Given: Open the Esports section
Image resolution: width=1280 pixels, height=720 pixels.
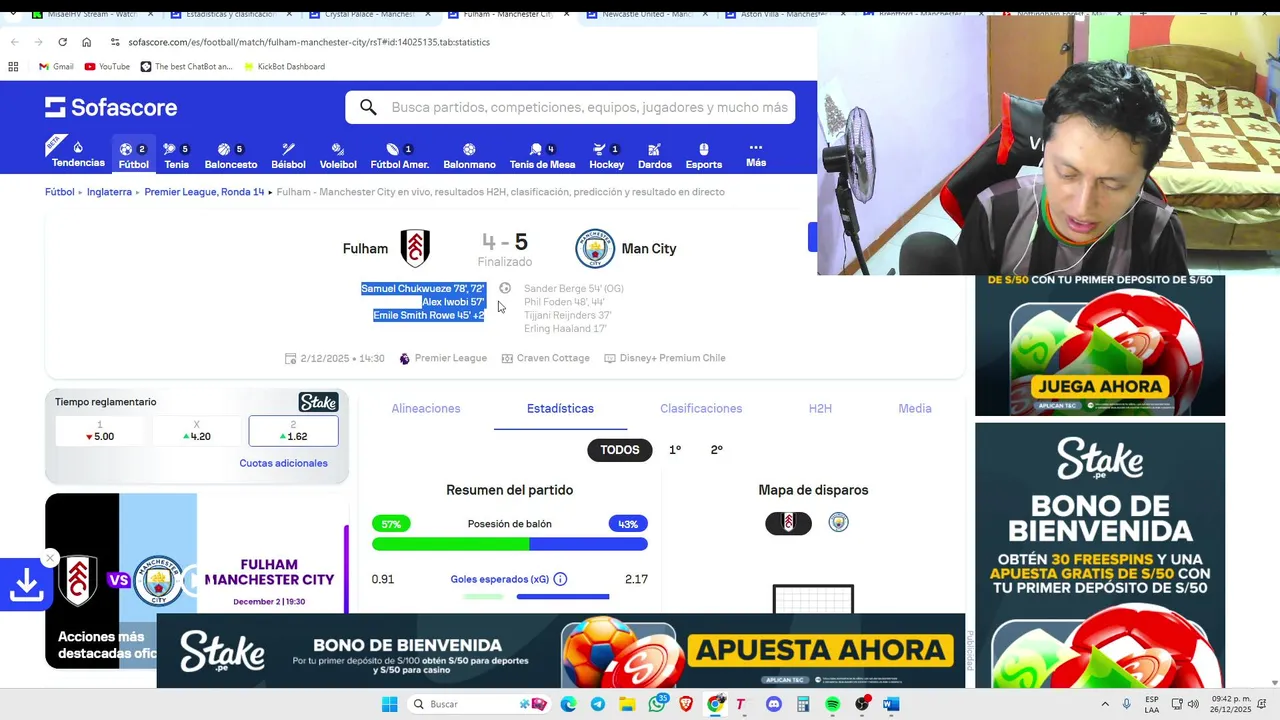Looking at the screenshot, I should (703, 154).
